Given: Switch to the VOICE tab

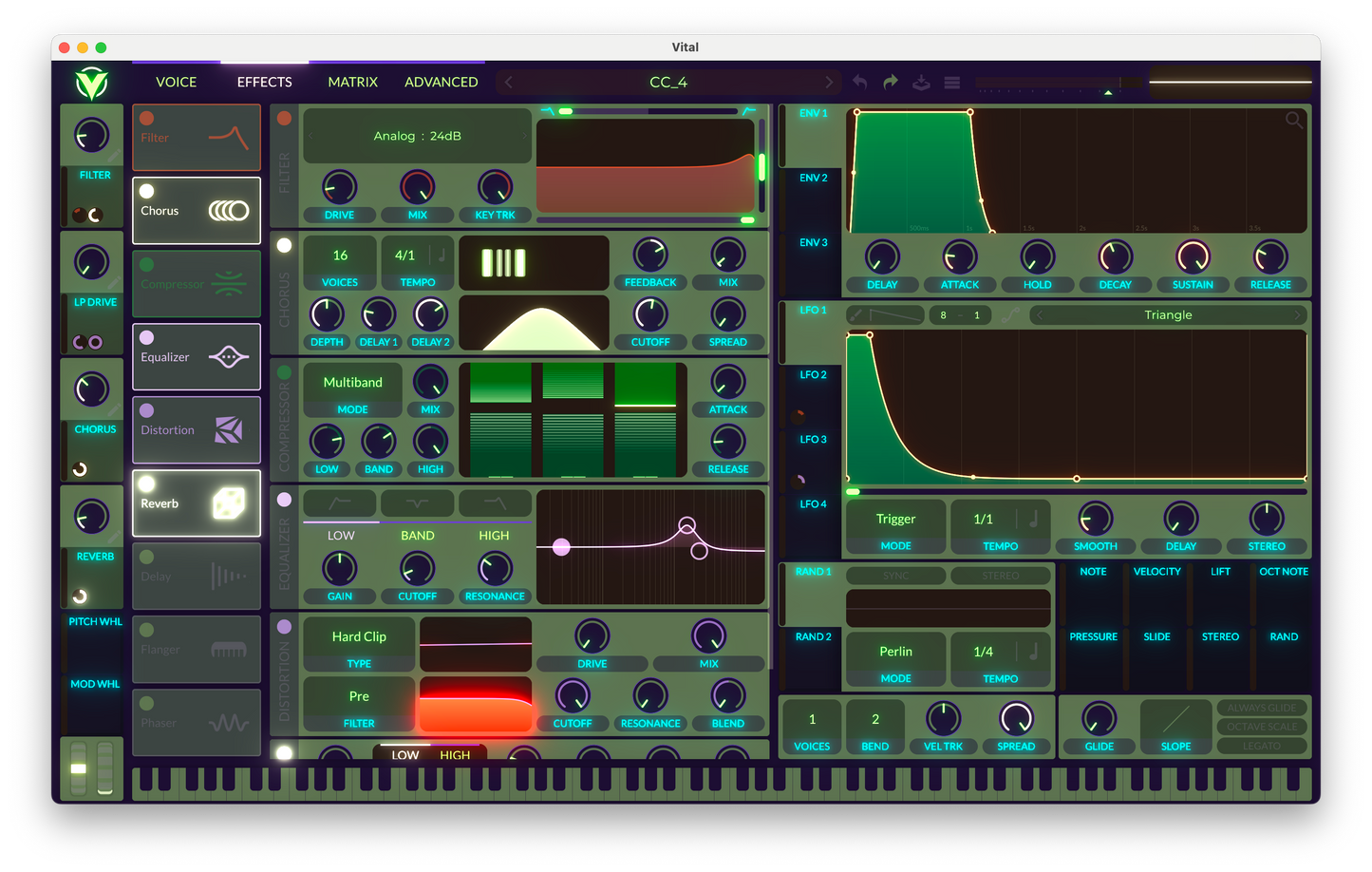Looking at the screenshot, I should (176, 83).
